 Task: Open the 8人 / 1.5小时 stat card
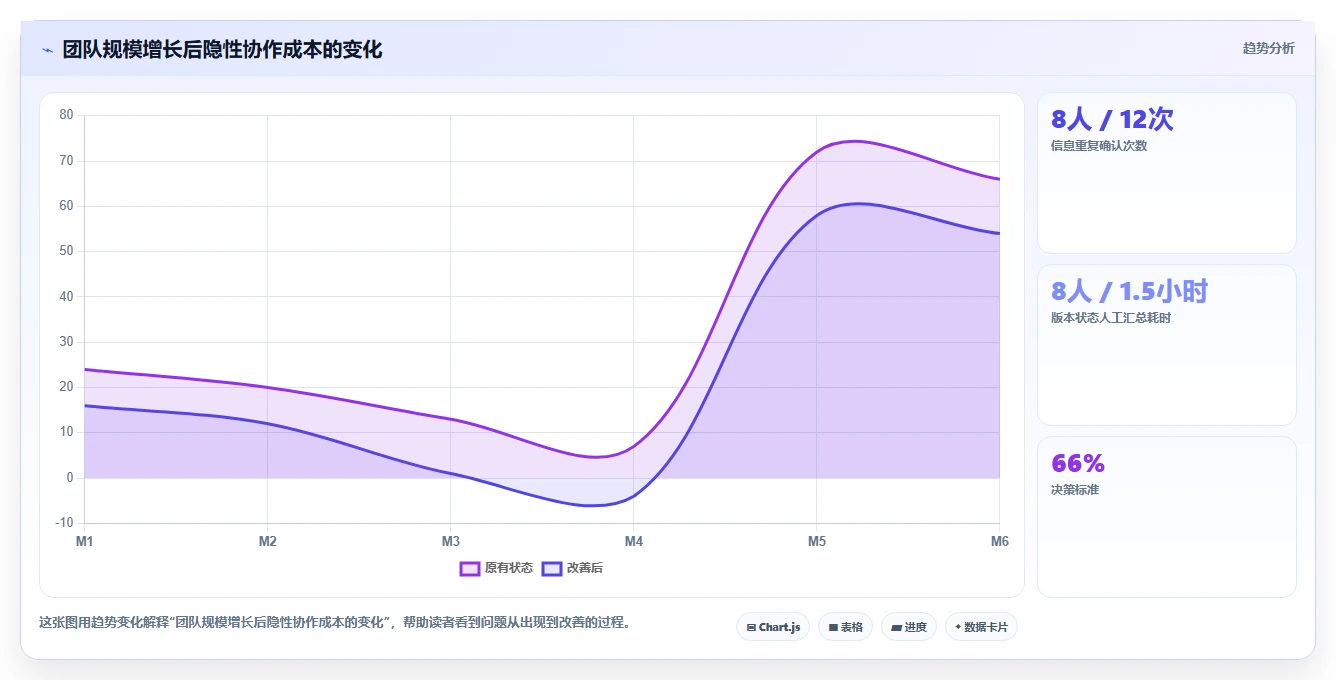pyautogui.click(x=1166, y=345)
